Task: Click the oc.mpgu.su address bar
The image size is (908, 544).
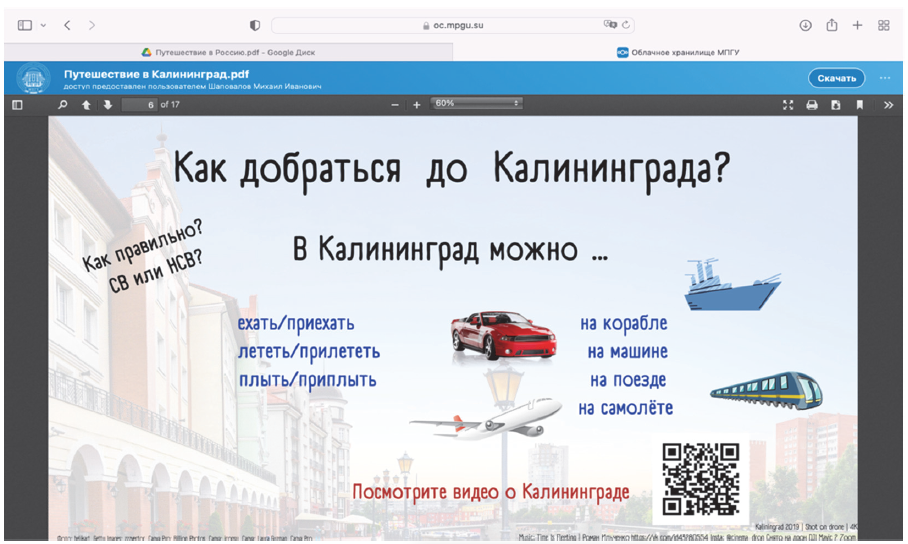Action: pyautogui.click(x=452, y=25)
